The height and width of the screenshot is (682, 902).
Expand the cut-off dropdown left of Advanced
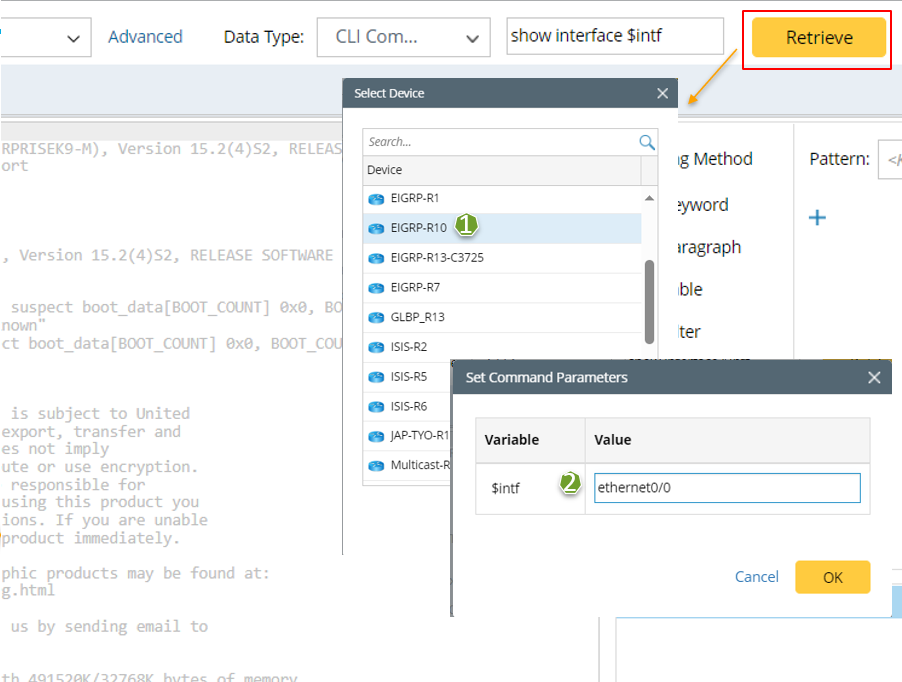(46, 37)
